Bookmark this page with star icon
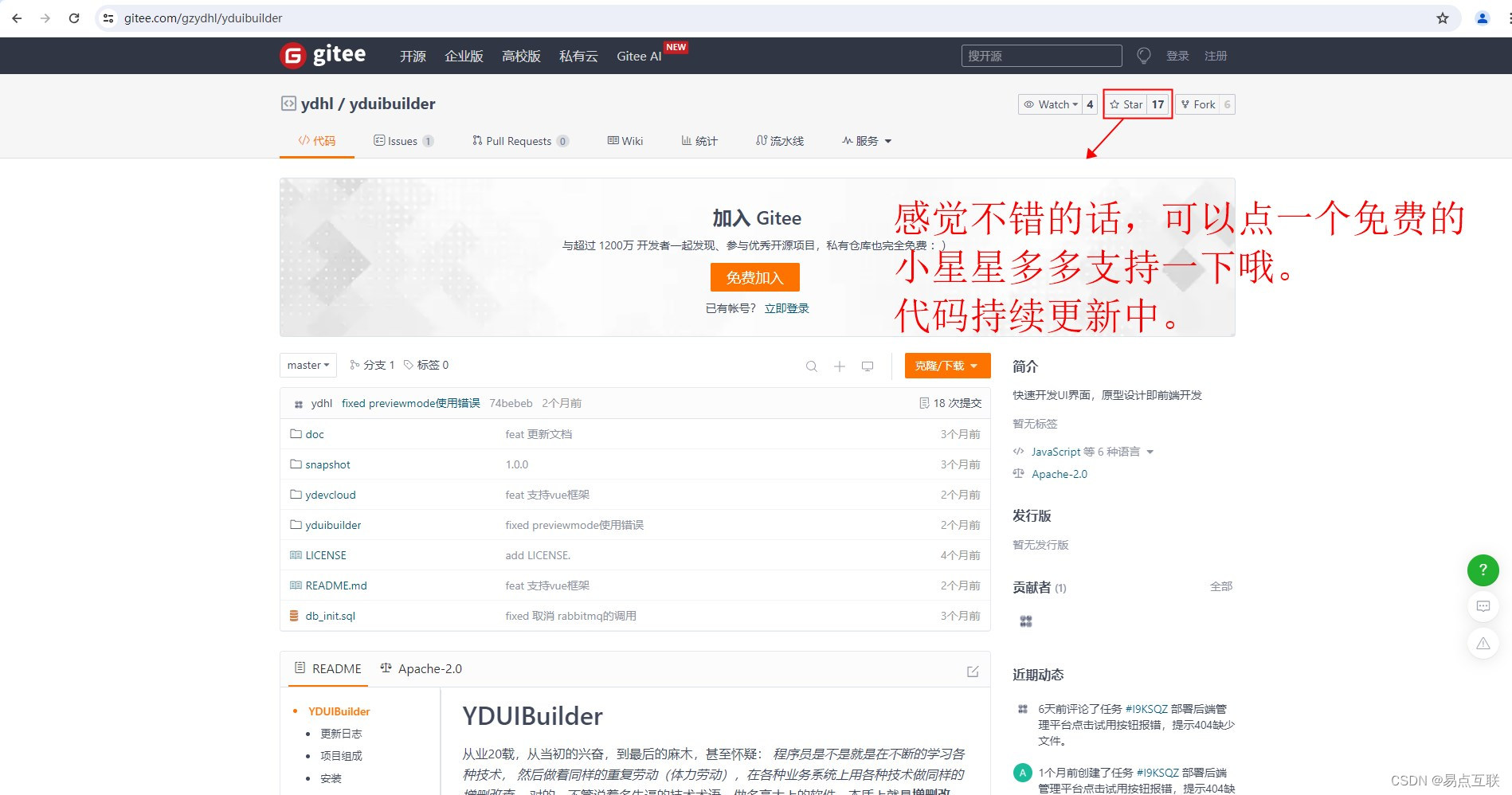The image size is (1512, 795). click(x=1442, y=18)
